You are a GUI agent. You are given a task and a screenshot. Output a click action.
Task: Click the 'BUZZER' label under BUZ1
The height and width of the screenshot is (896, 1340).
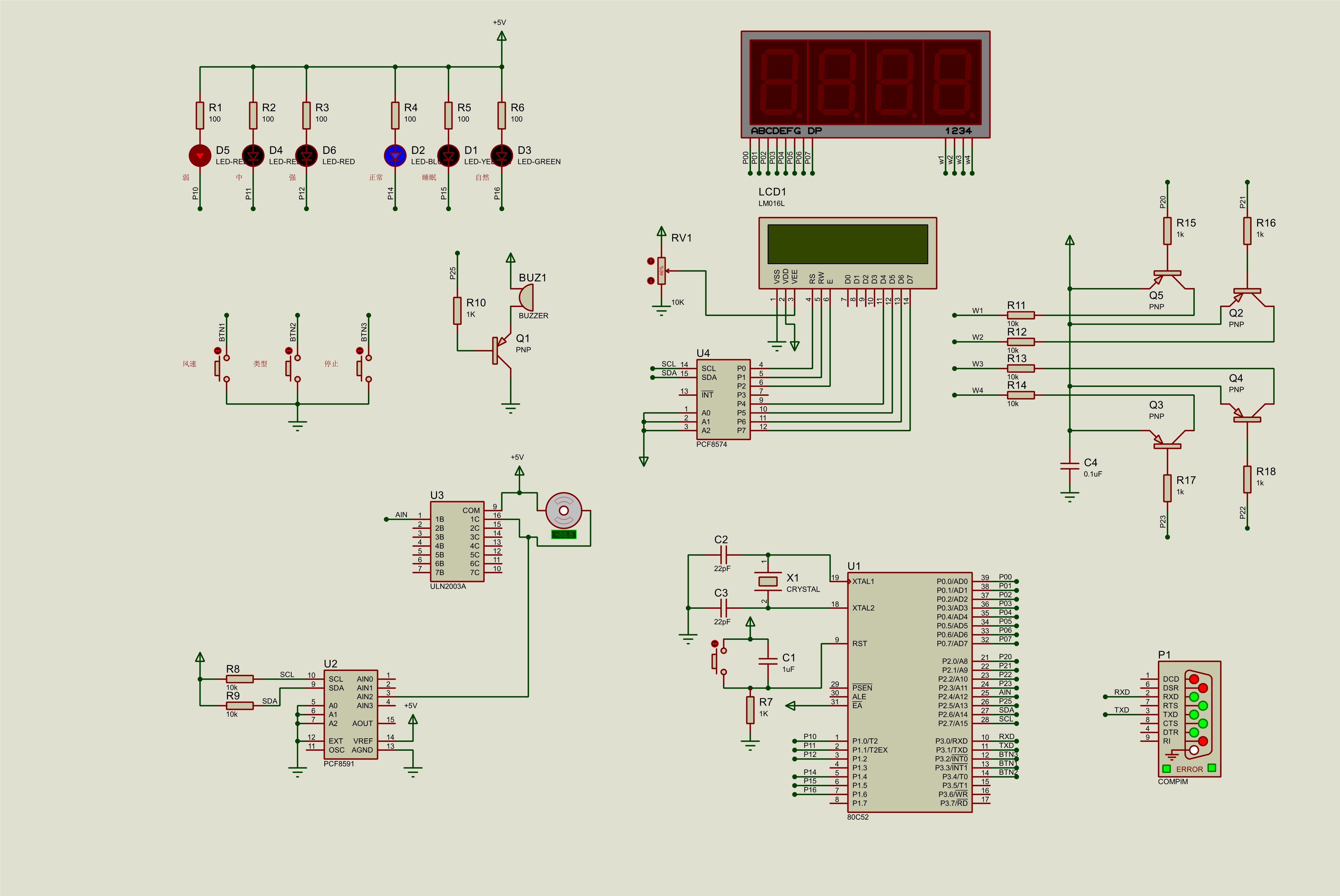533,315
